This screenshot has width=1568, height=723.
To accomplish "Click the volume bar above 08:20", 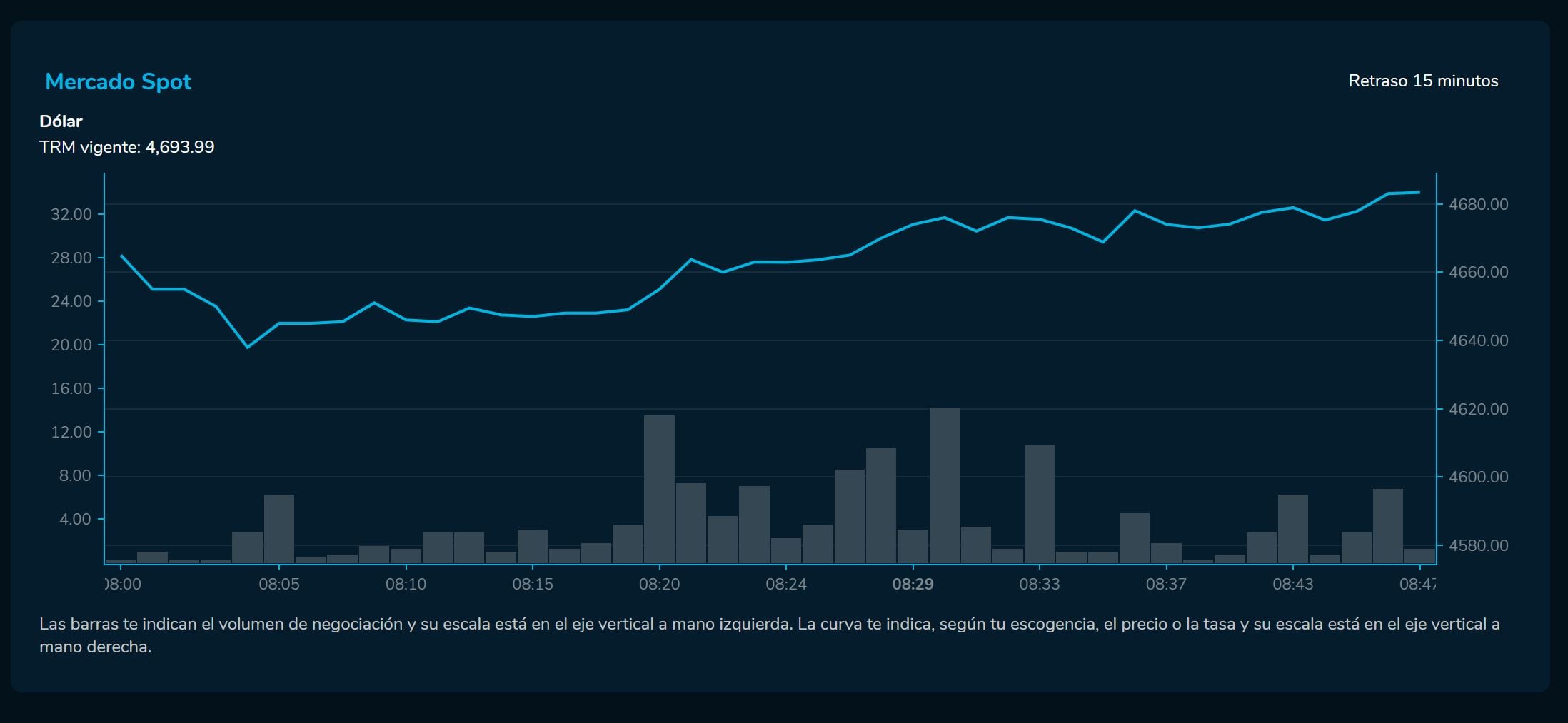I will [x=659, y=489].
